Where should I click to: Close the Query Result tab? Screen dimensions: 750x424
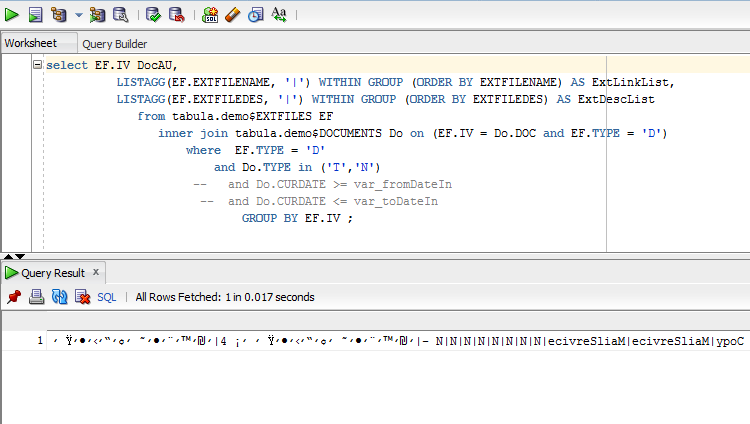(97, 271)
